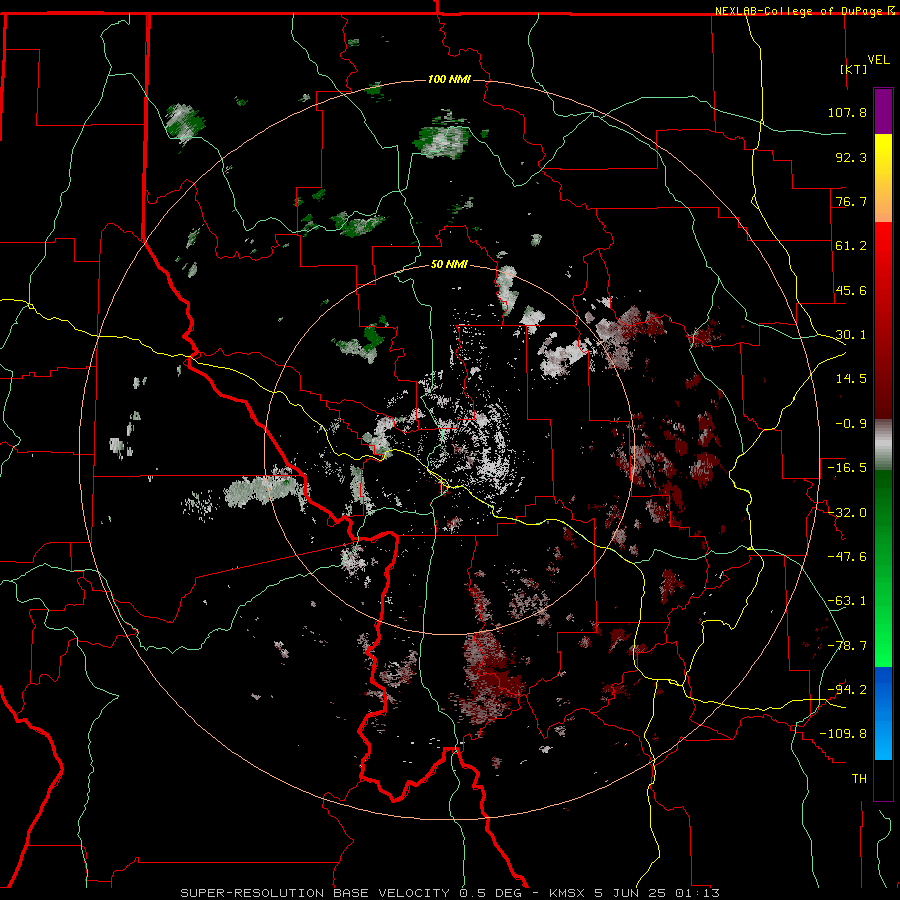
Task: Click the 45.6 velocity scale value
Action: point(851,290)
